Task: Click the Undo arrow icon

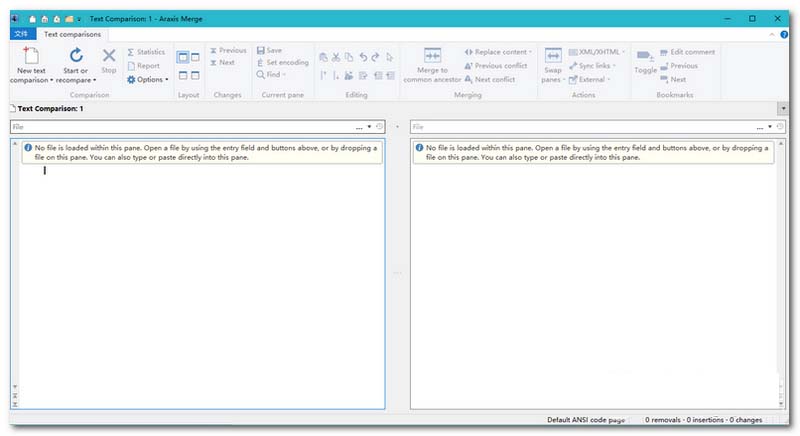Action: click(x=363, y=57)
